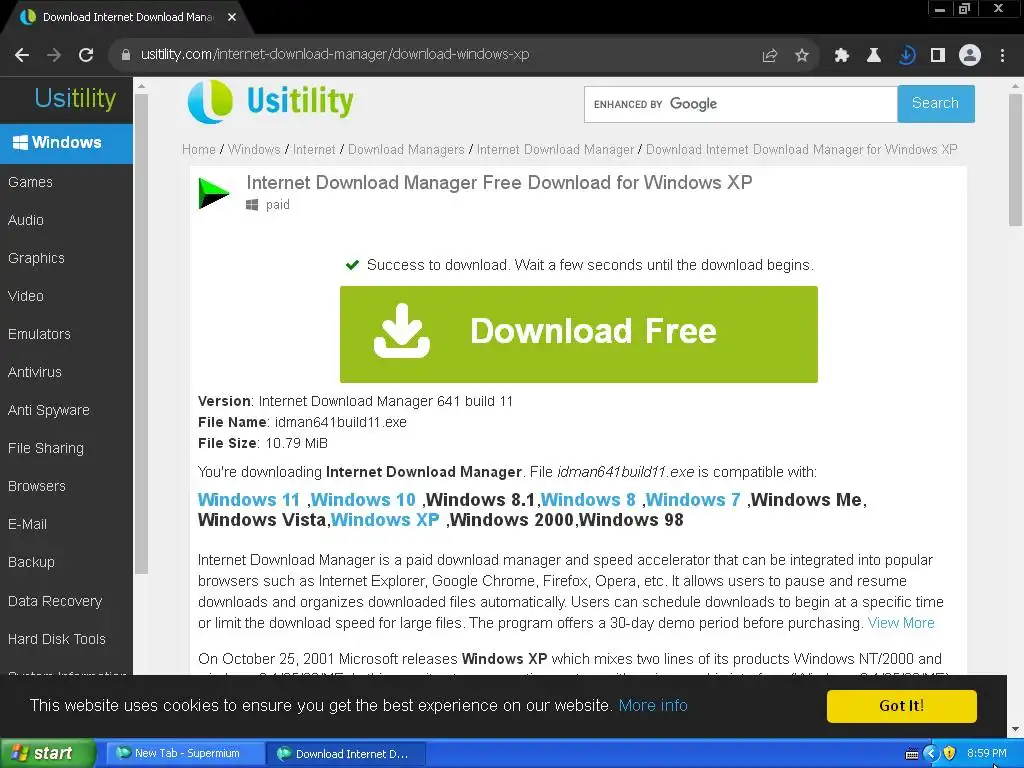
Task: Click the green Download Free button
Action: pyautogui.click(x=579, y=334)
